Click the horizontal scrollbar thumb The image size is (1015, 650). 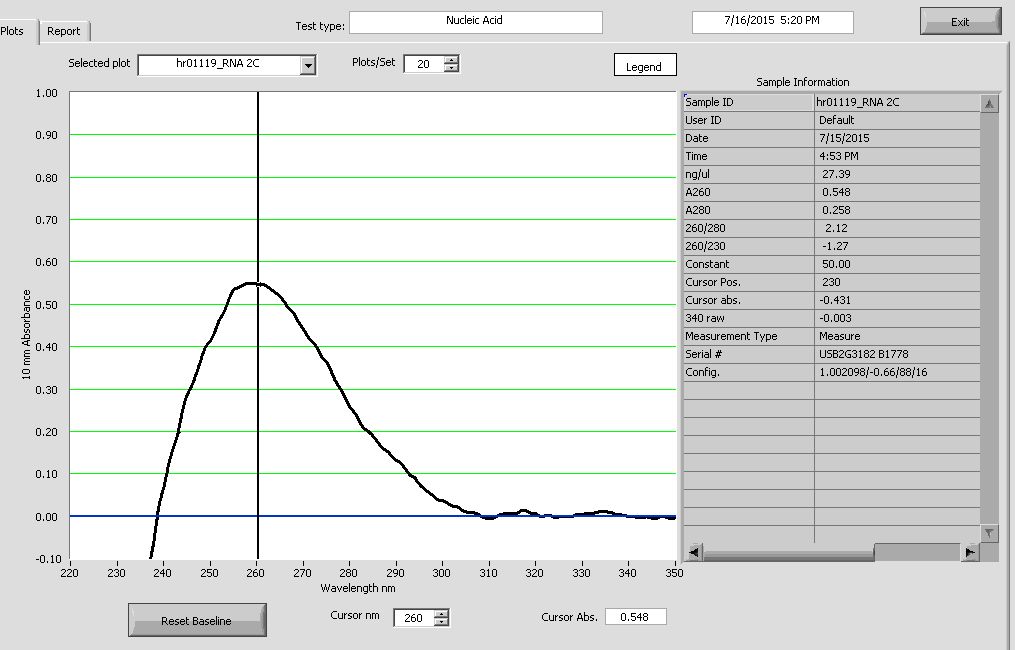tap(915, 552)
